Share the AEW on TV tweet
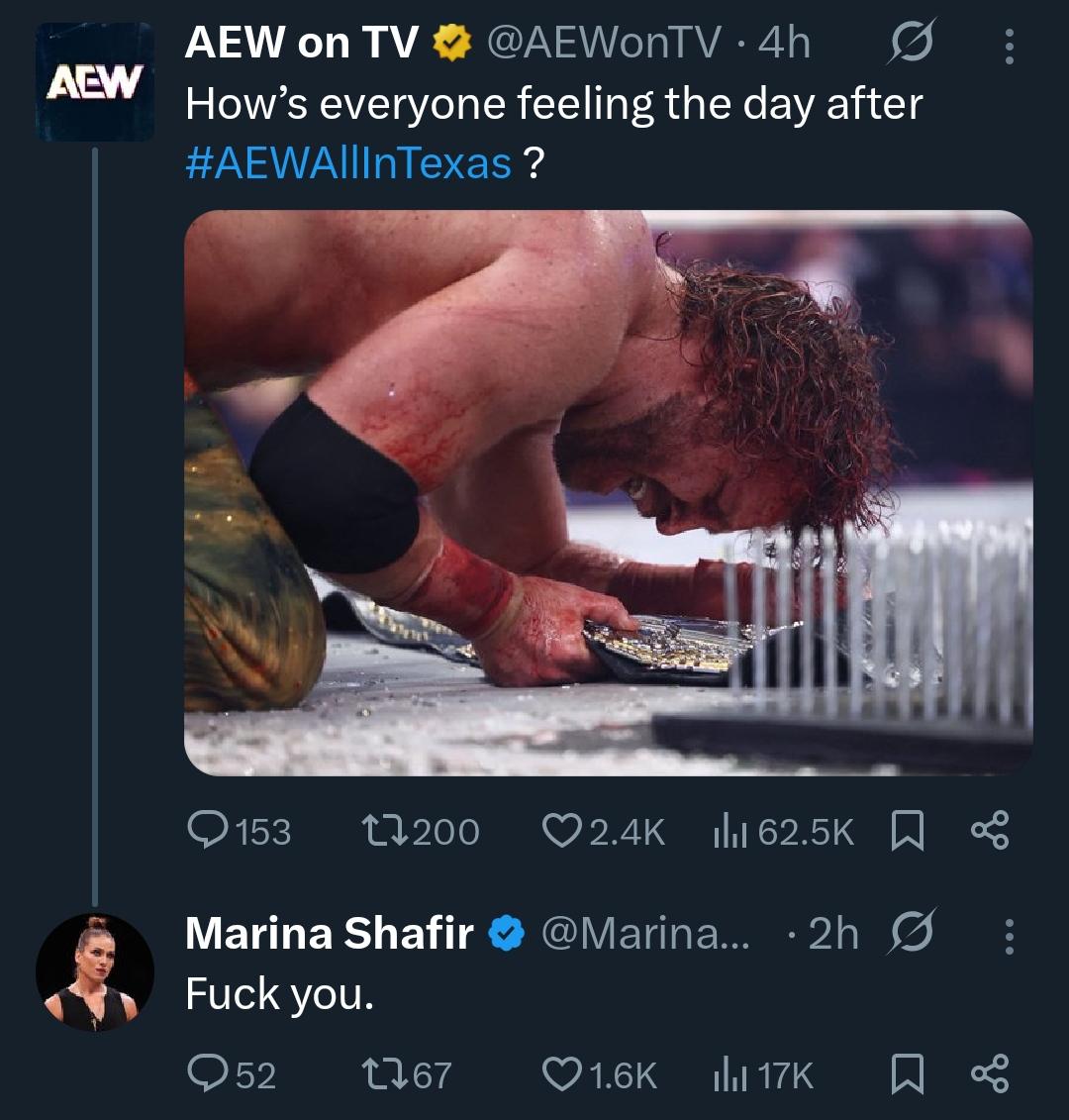The width and height of the screenshot is (1069, 1120). coord(991,831)
